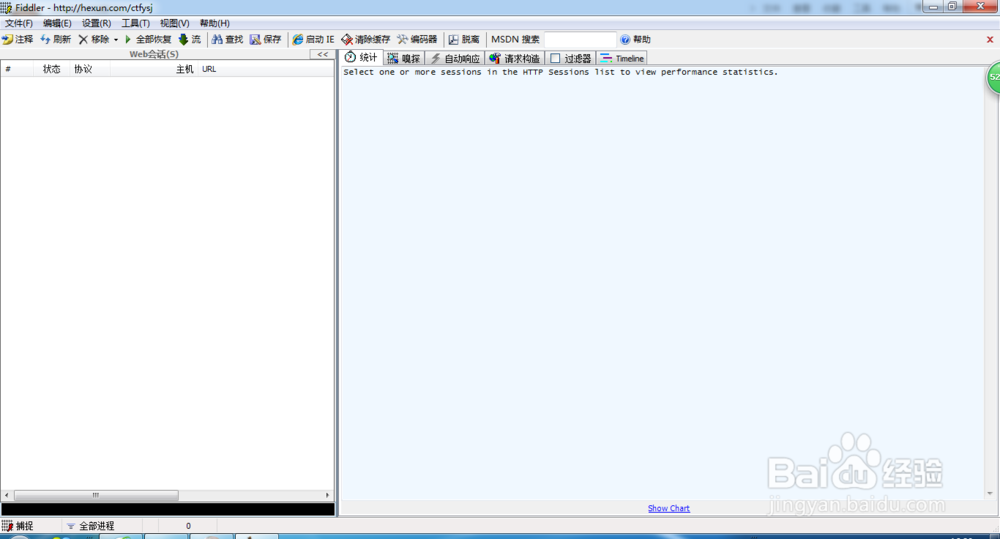
Task: Open the 视图(V) menu
Action: [175, 23]
